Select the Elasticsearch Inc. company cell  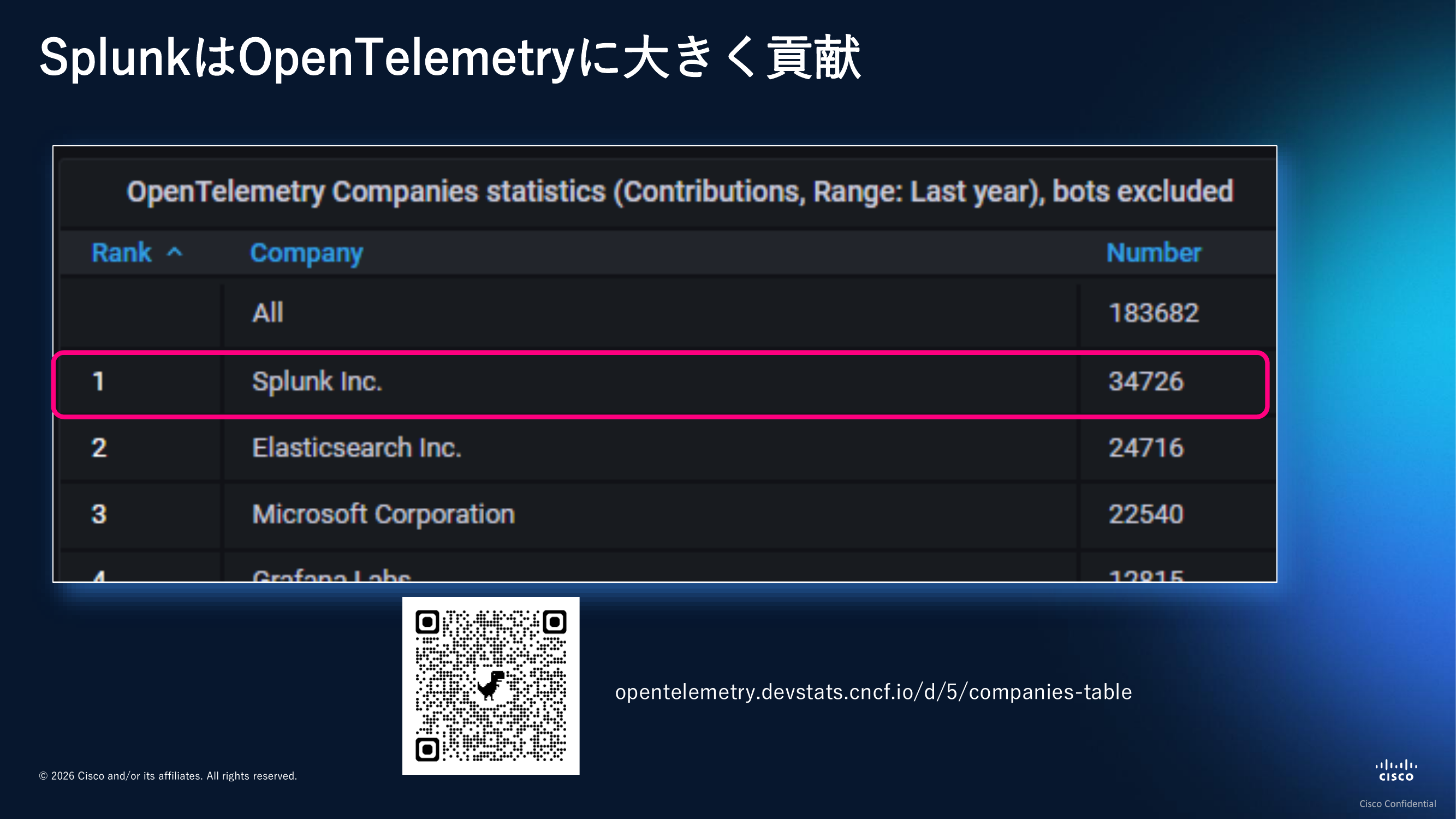coord(356,448)
